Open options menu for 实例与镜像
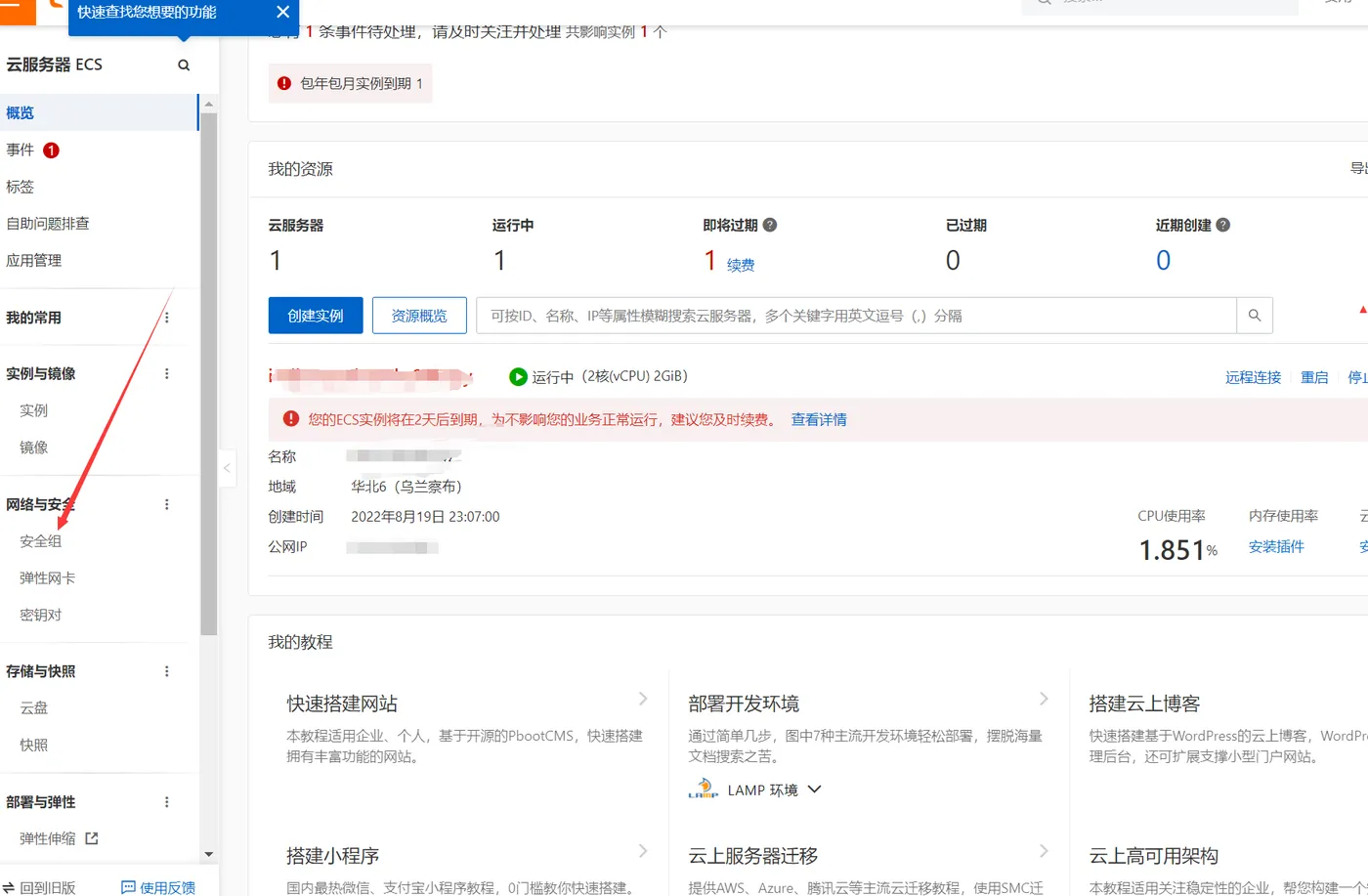Viewport: 1368px width, 896px height. tap(167, 373)
